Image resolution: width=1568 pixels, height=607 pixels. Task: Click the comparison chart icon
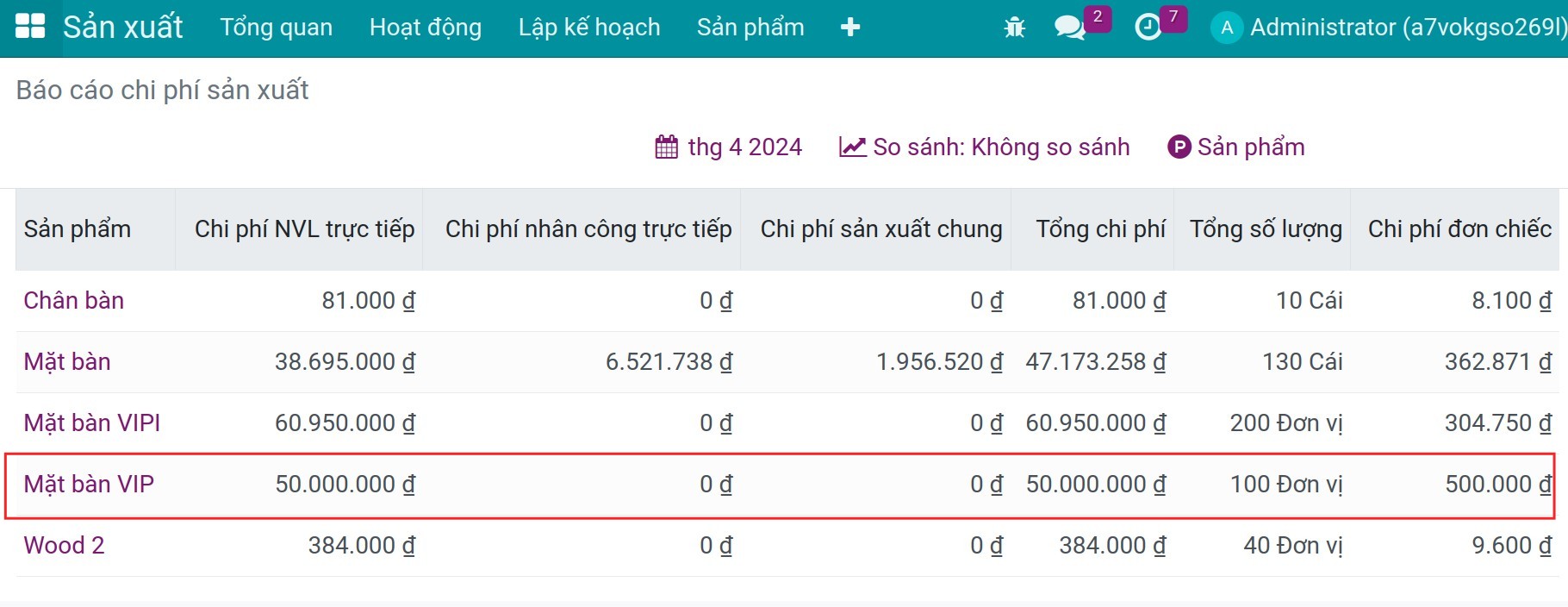852,147
